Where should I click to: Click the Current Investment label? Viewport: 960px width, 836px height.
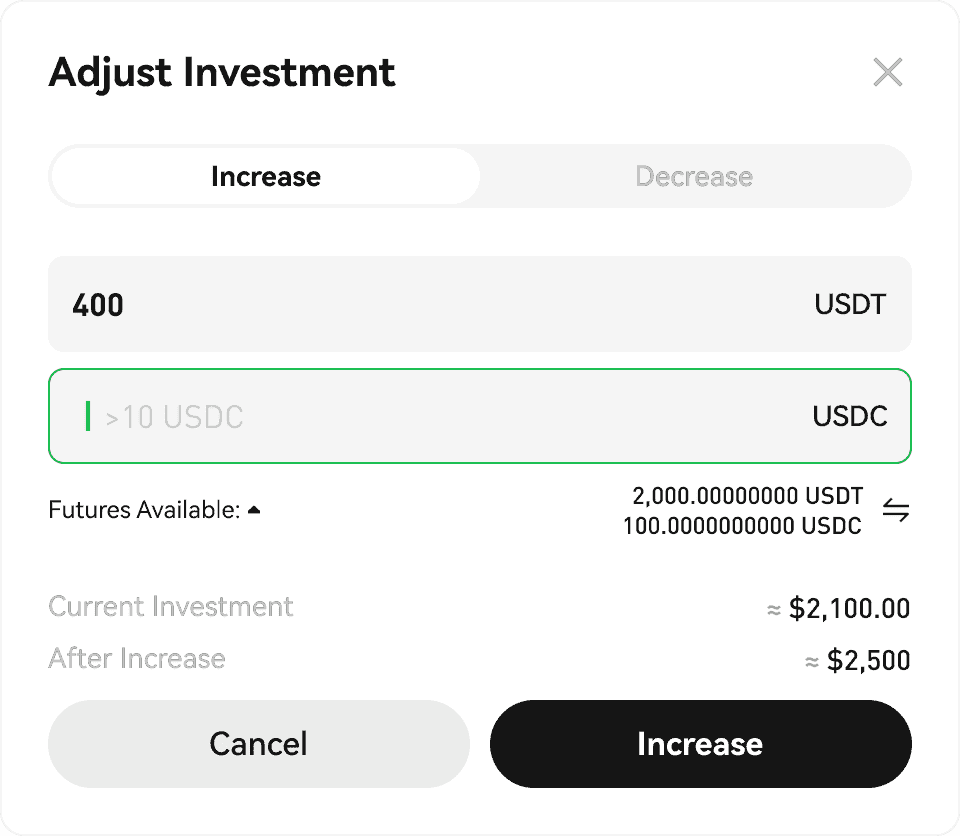click(x=171, y=607)
